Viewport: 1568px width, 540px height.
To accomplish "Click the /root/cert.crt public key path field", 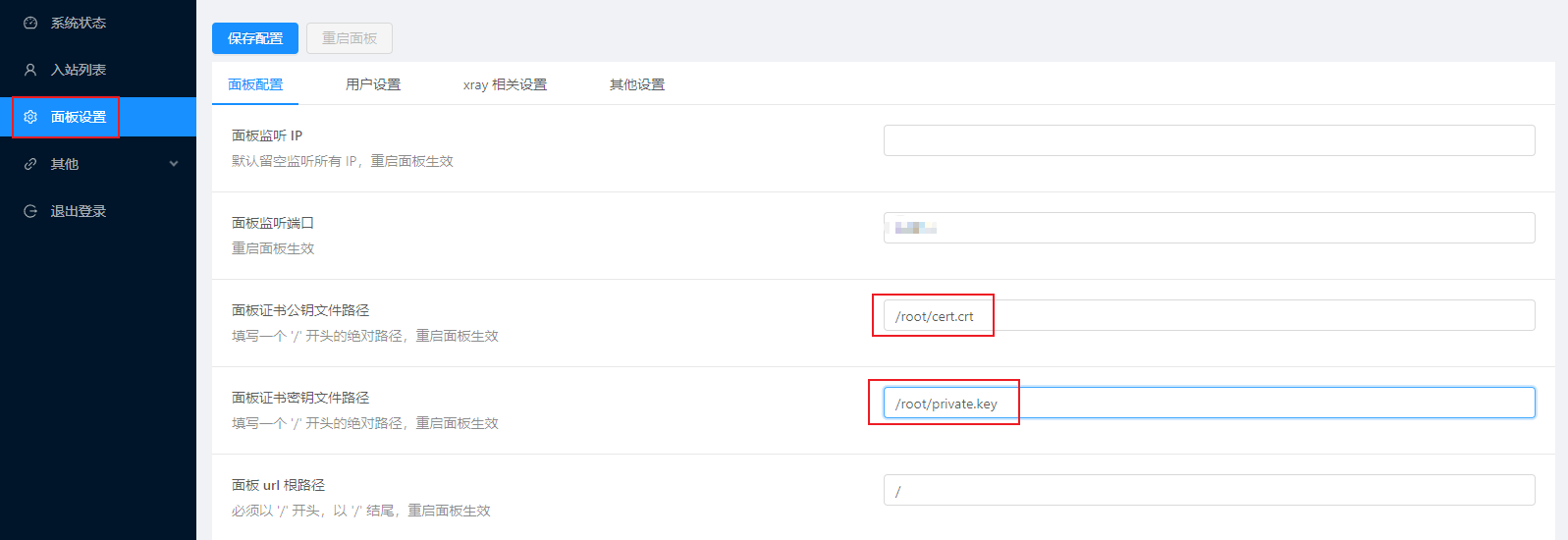I will 1210,315.
